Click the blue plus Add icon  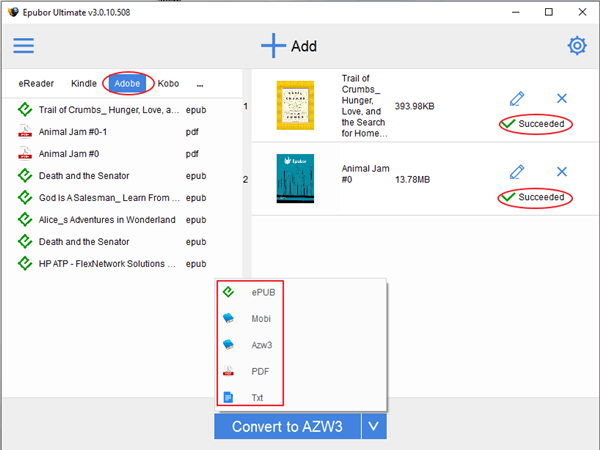[x=273, y=46]
